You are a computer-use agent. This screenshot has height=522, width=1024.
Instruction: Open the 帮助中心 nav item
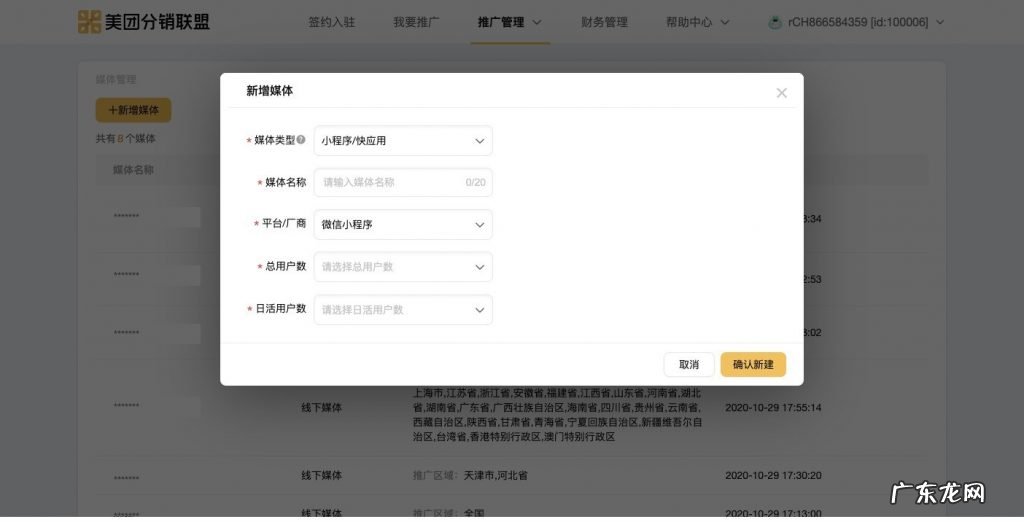(x=689, y=22)
